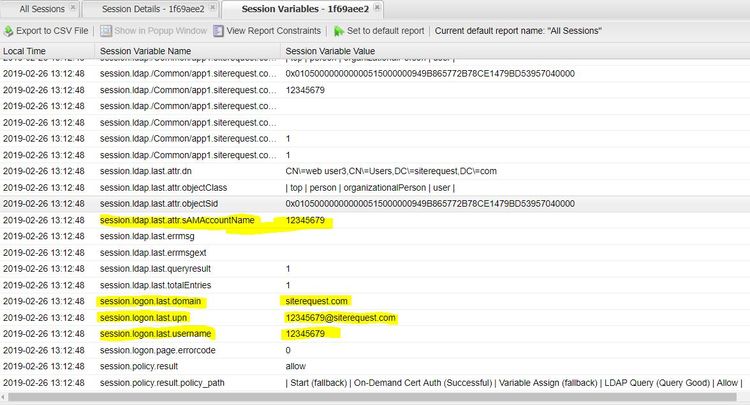Click the policy path value starting 'Start (fallback)'
Viewport: 750px width, 405px height.
pyautogui.click(x=513, y=383)
